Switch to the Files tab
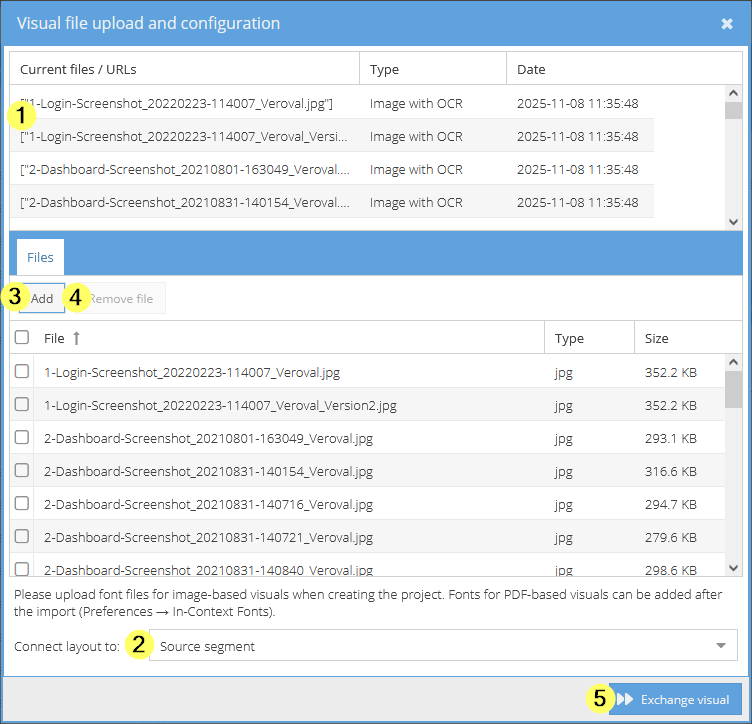This screenshot has height=724, width=752. pos(40,258)
